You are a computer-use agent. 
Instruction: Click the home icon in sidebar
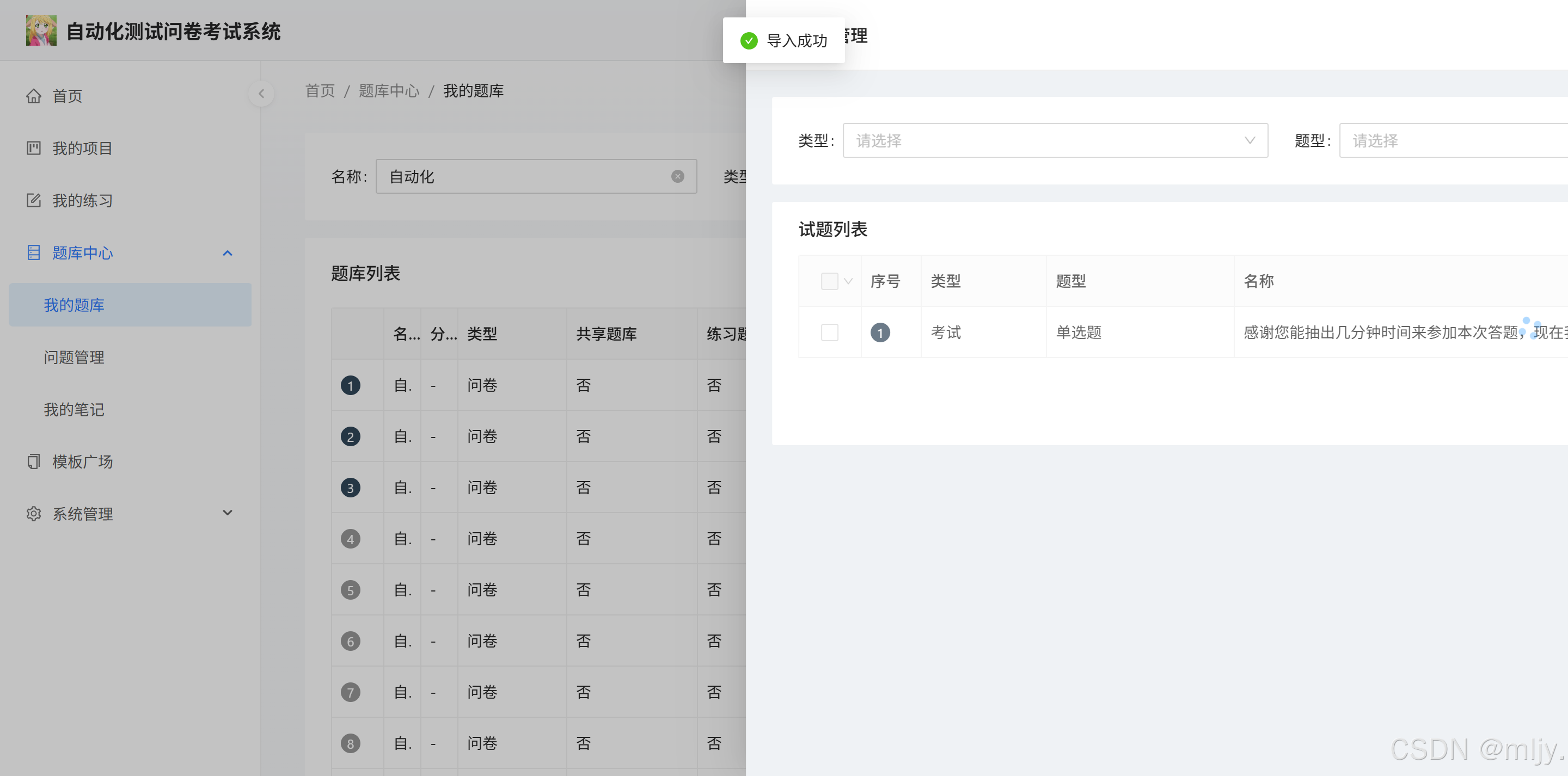pos(33,96)
